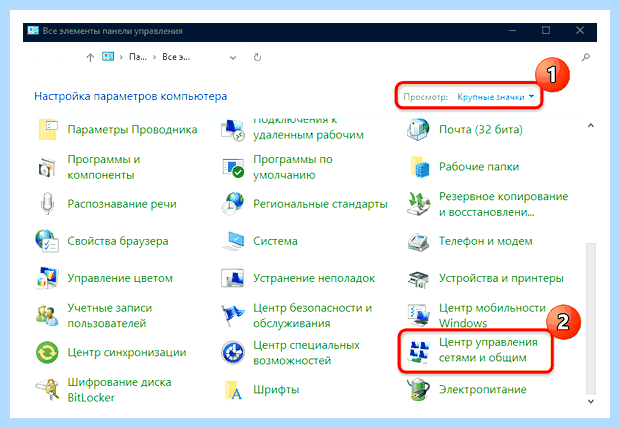Open the Распознавание речи link
620x428 pixels.
122,204
